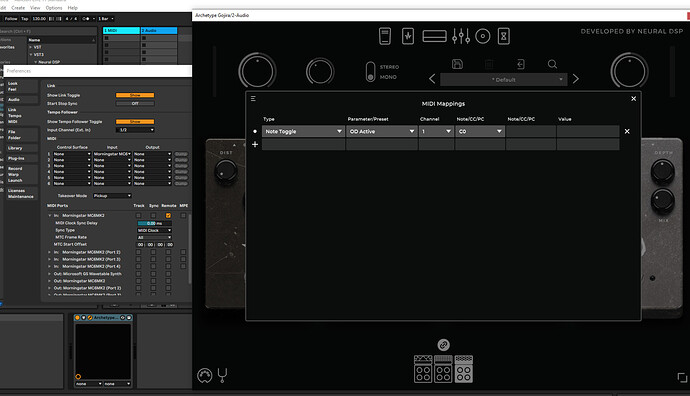The height and width of the screenshot is (396, 690).
Task: Open the waveform effects section icon
Action: click(x=408, y=36)
